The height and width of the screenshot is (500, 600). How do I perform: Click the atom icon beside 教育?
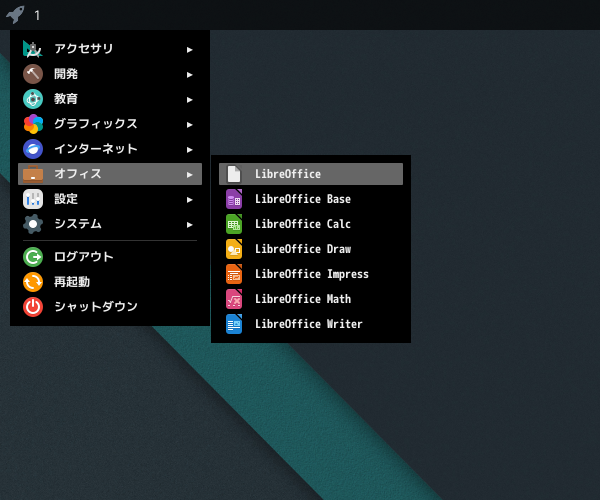pos(33,99)
